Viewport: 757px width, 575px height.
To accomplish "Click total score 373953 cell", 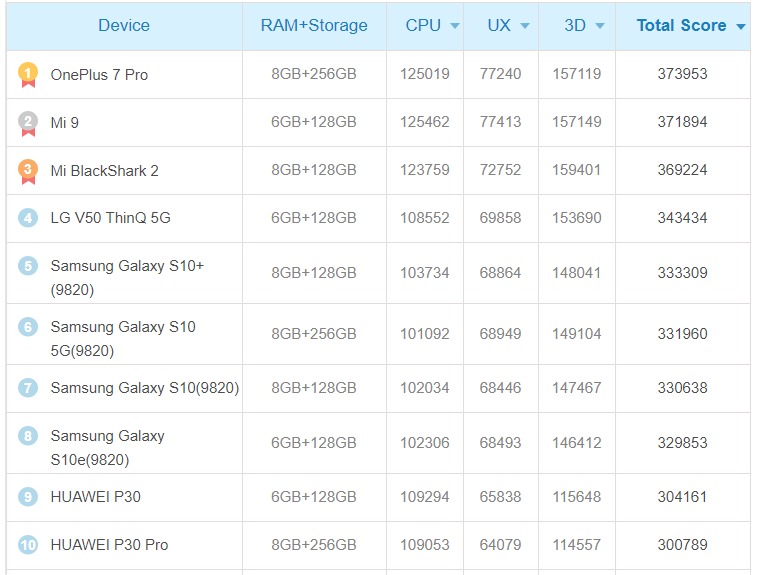I will (682, 74).
